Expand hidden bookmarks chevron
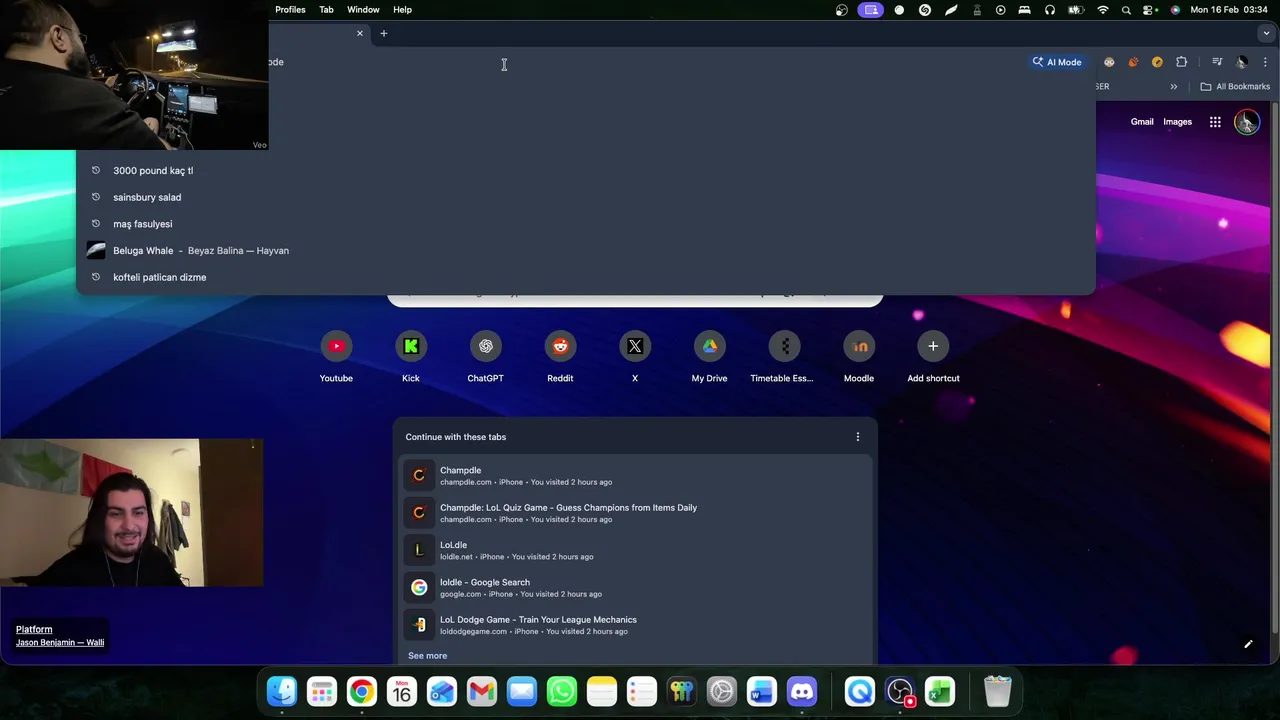Screen dimensions: 1280x720 coord(1174,87)
